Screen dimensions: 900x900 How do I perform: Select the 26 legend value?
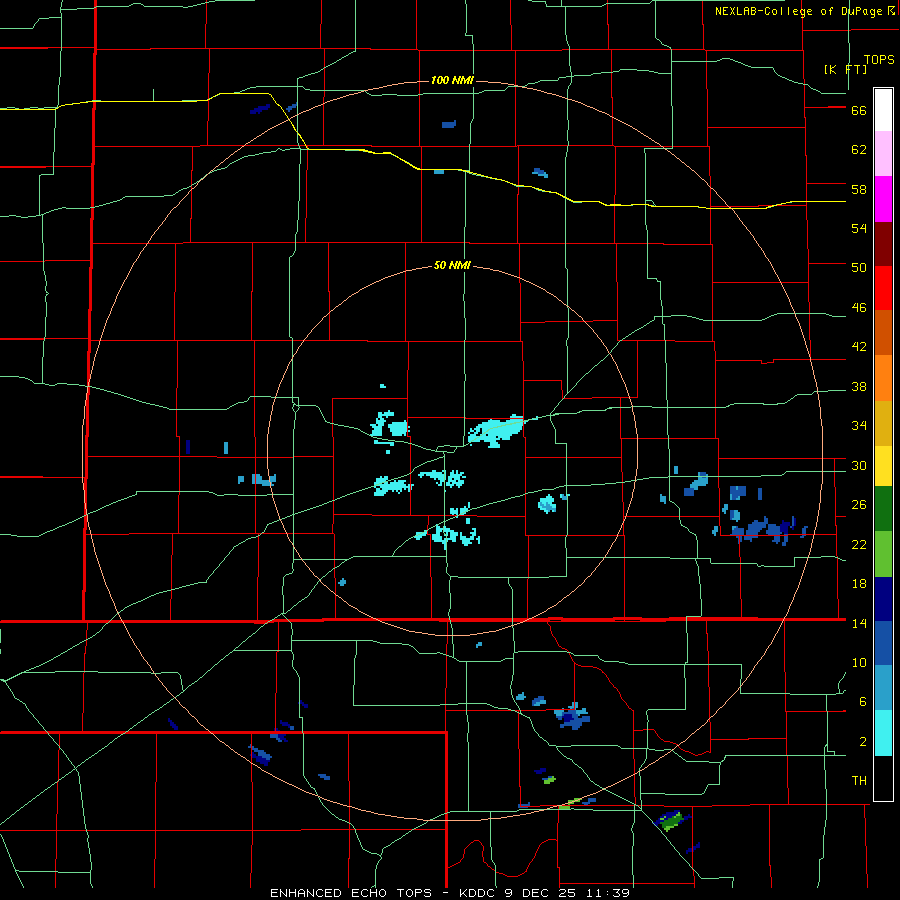[x=859, y=505]
